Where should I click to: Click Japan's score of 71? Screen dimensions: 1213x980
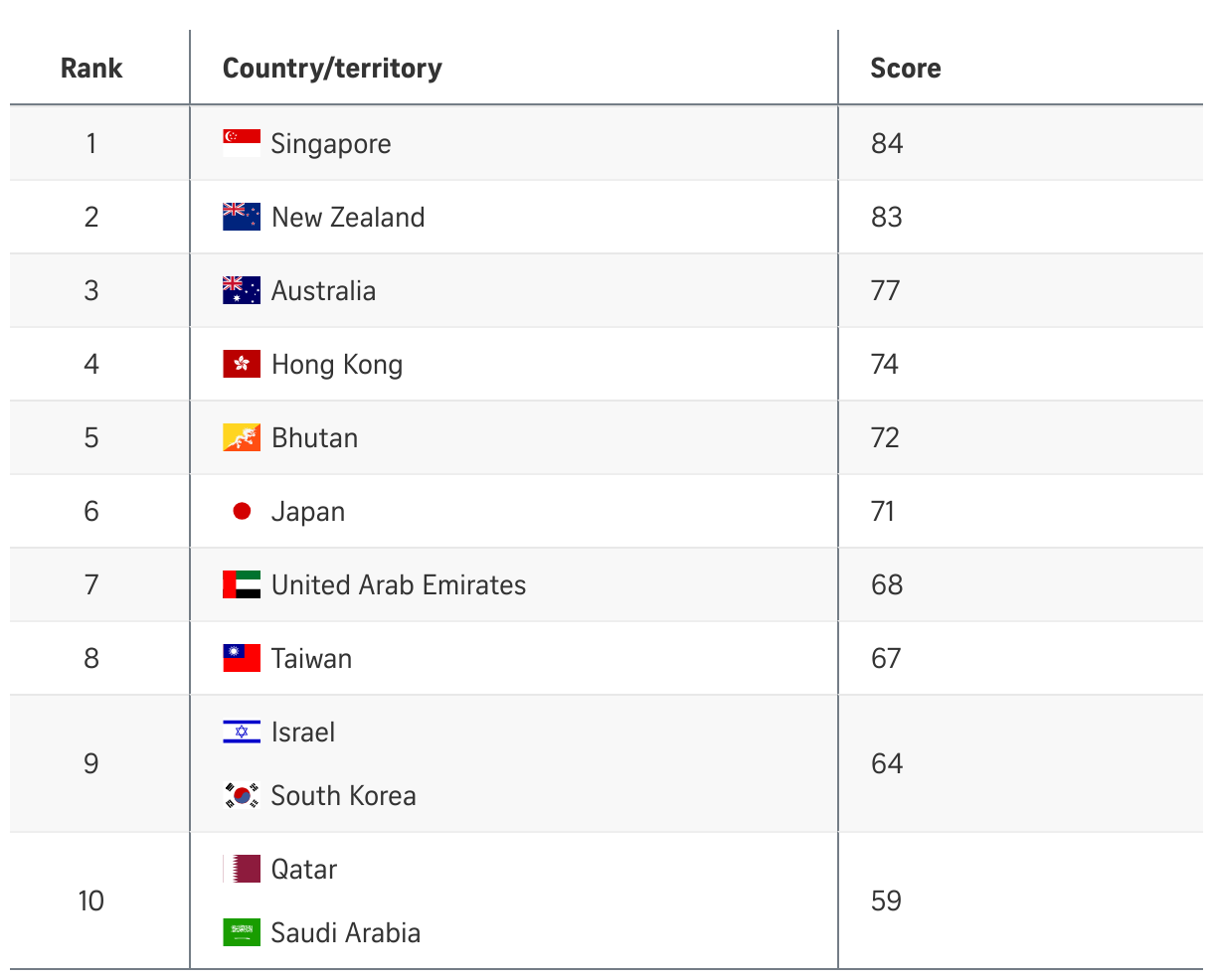click(x=883, y=511)
